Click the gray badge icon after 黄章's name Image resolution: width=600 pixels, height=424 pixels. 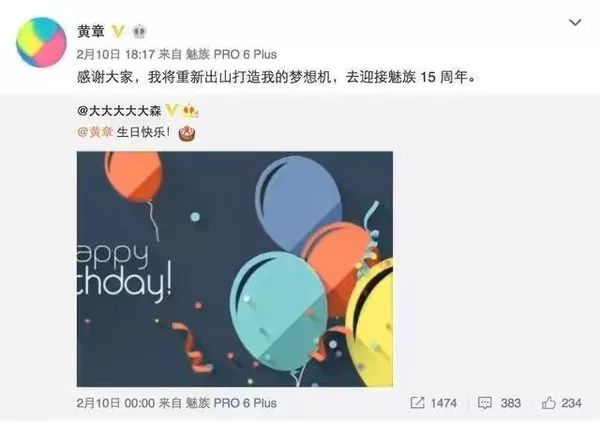(x=140, y=32)
